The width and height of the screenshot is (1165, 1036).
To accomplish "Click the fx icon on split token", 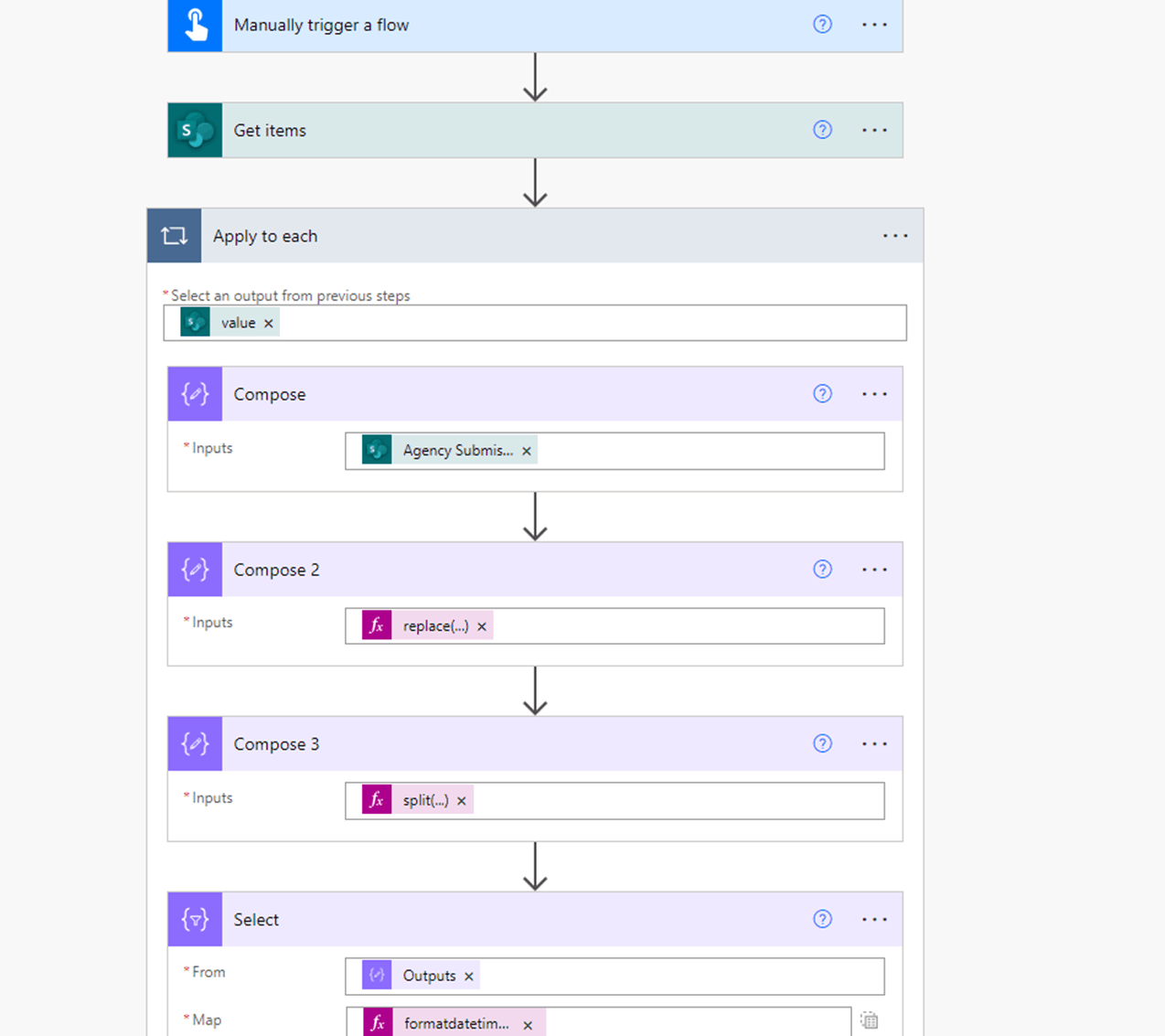I will click(377, 800).
